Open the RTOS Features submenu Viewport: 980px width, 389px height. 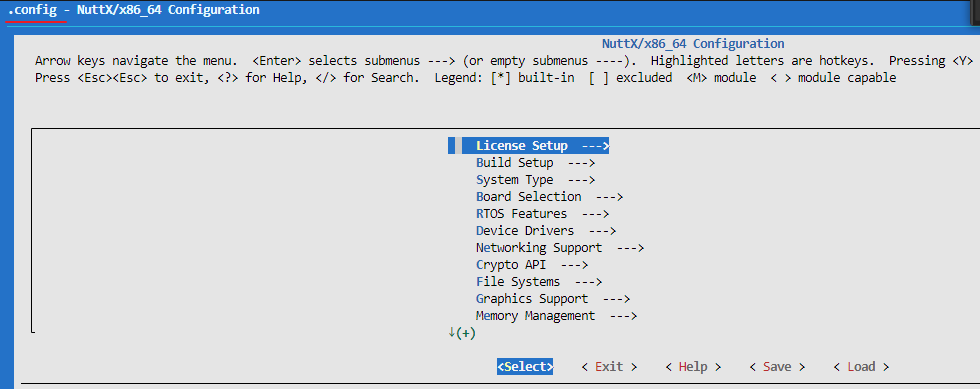click(x=542, y=213)
